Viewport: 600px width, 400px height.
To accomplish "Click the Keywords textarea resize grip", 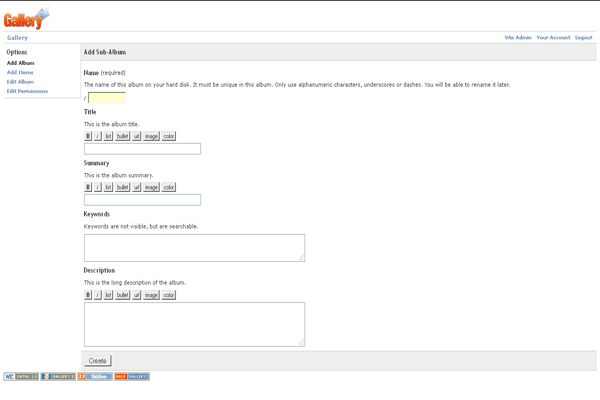I will pyautogui.click(x=302, y=258).
